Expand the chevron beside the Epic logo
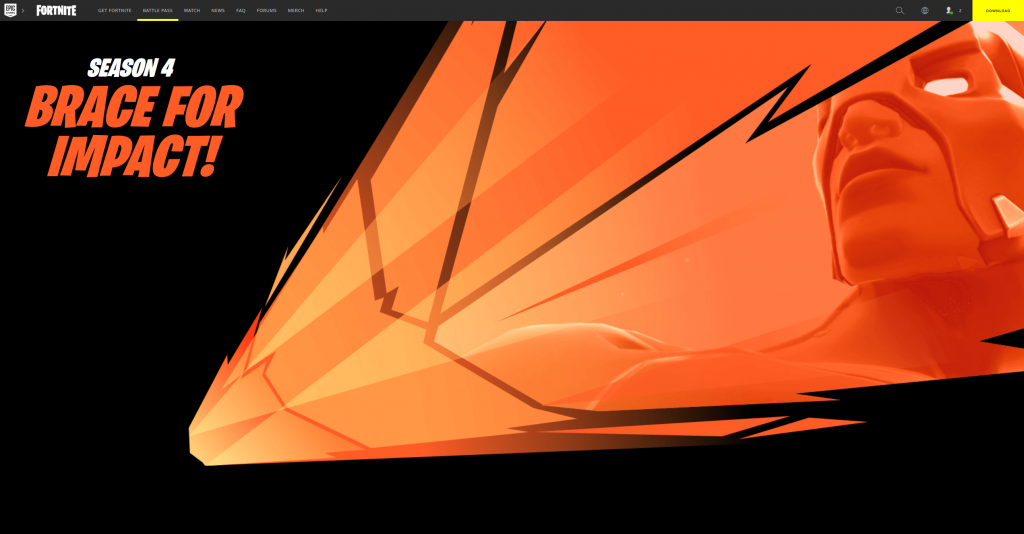 23,10
